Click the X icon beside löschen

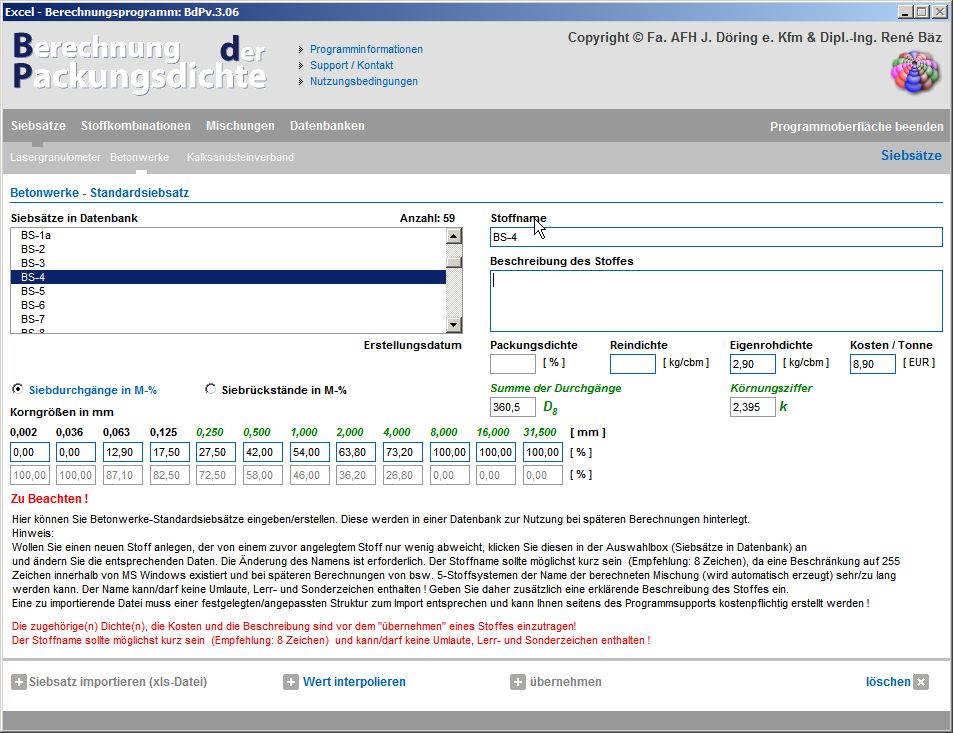921,682
